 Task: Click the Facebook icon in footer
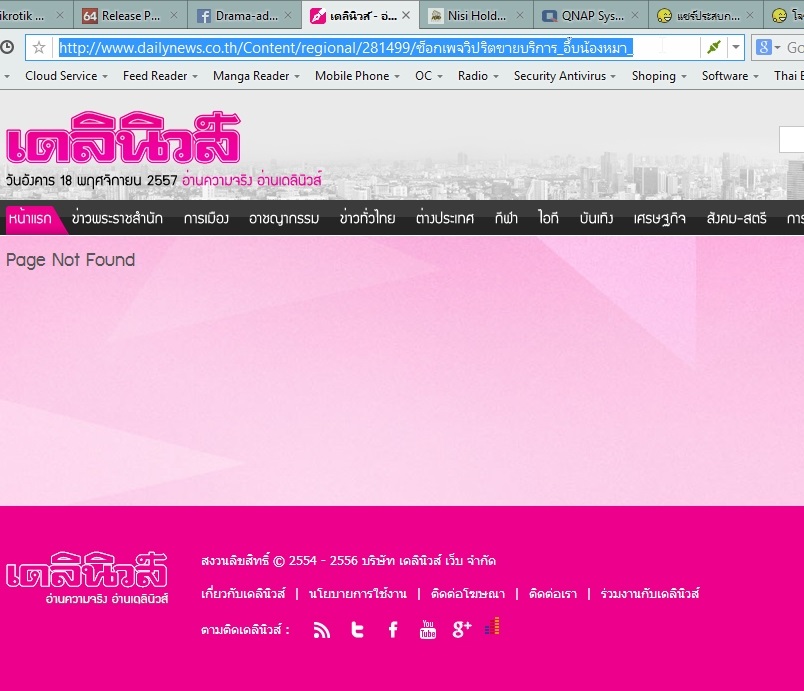pos(393,629)
